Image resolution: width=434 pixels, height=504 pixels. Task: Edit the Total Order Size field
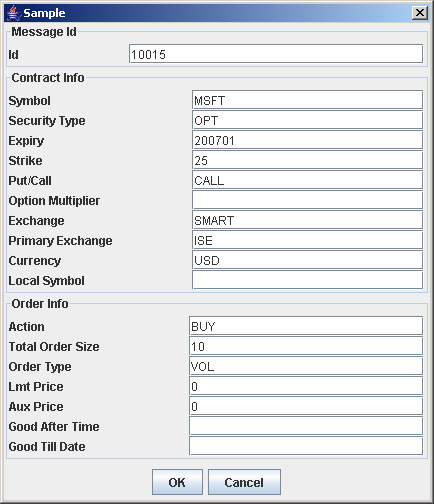click(x=306, y=346)
